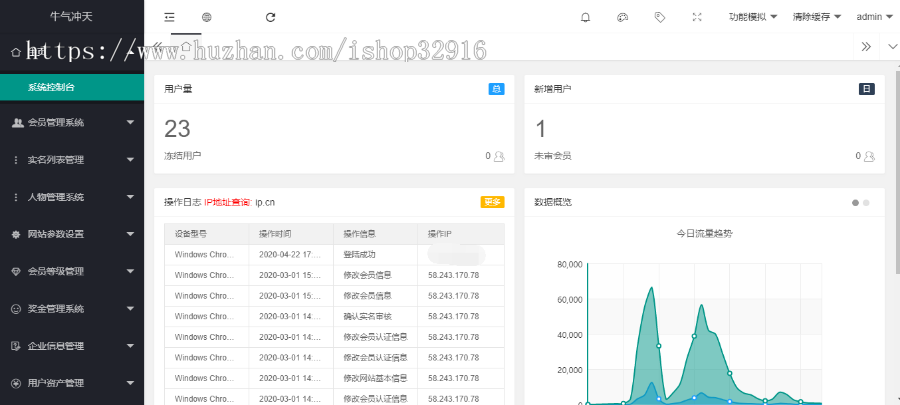This screenshot has height=405, width=900.
Task: Select first carousel dot in 数据概览
Action: click(x=855, y=203)
